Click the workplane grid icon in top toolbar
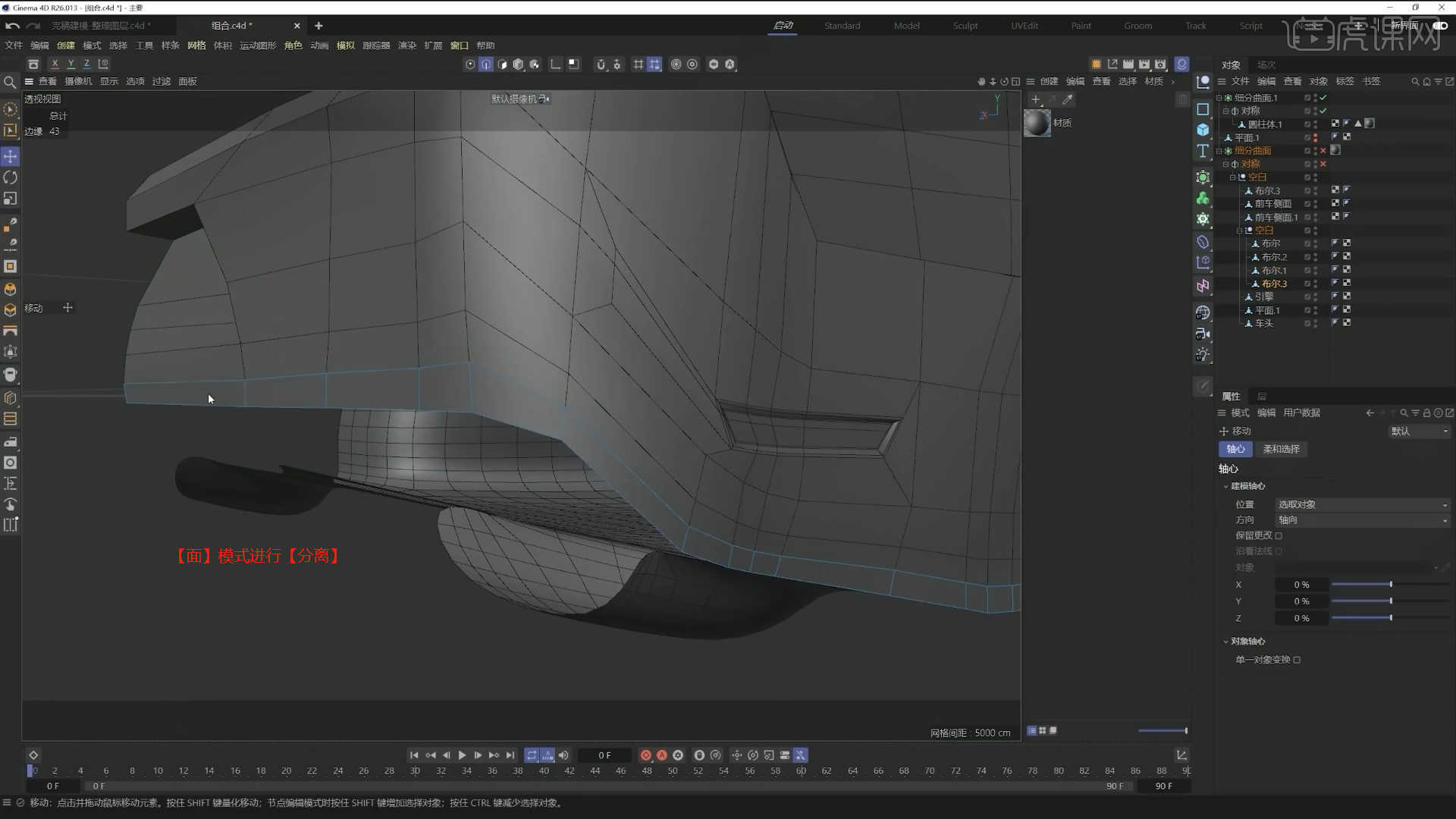Screen dimensions: 1456x819 pyautogui.click(x=639, y=64)
